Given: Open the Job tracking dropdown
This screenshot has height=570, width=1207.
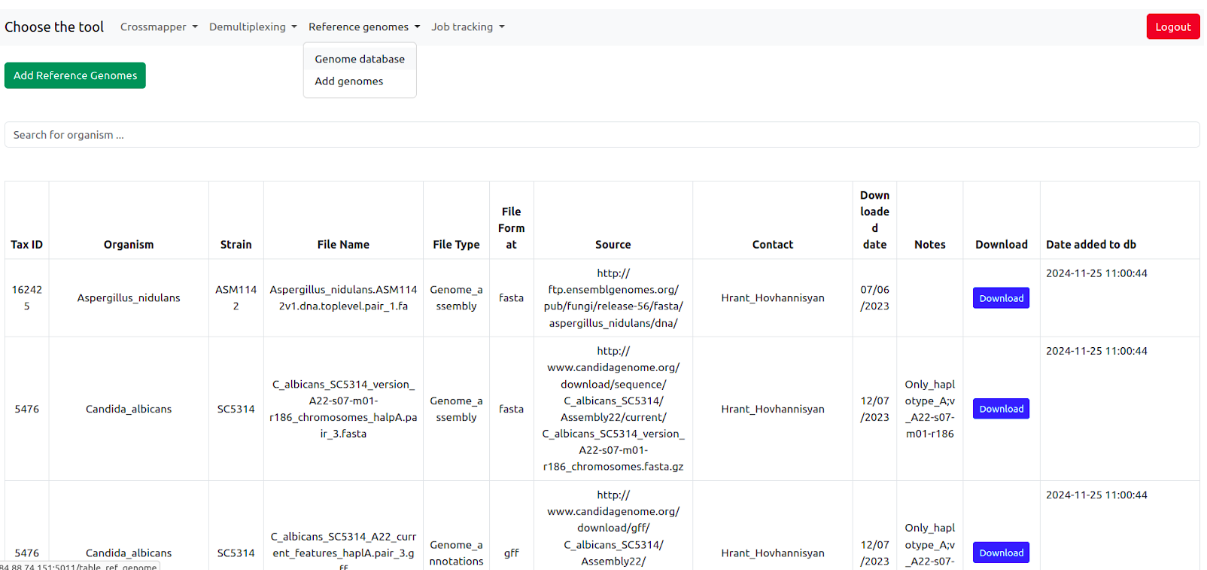Looking at the screenshot, I should pyautogui.click(x=467, y=27).
